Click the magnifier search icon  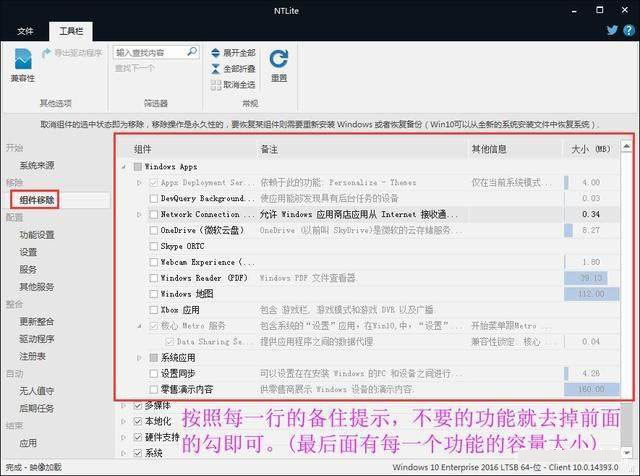(x=191, y=51)
